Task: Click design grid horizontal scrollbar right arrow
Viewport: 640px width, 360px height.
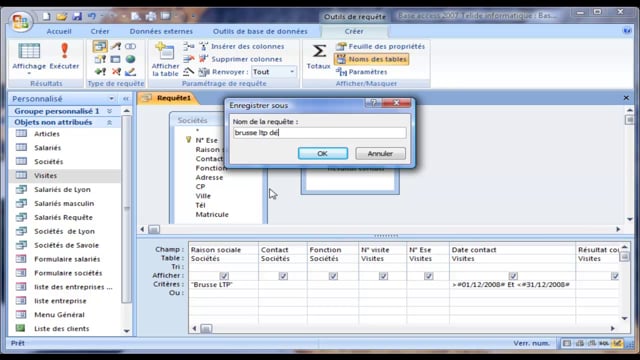Action: tap(612, 329)
